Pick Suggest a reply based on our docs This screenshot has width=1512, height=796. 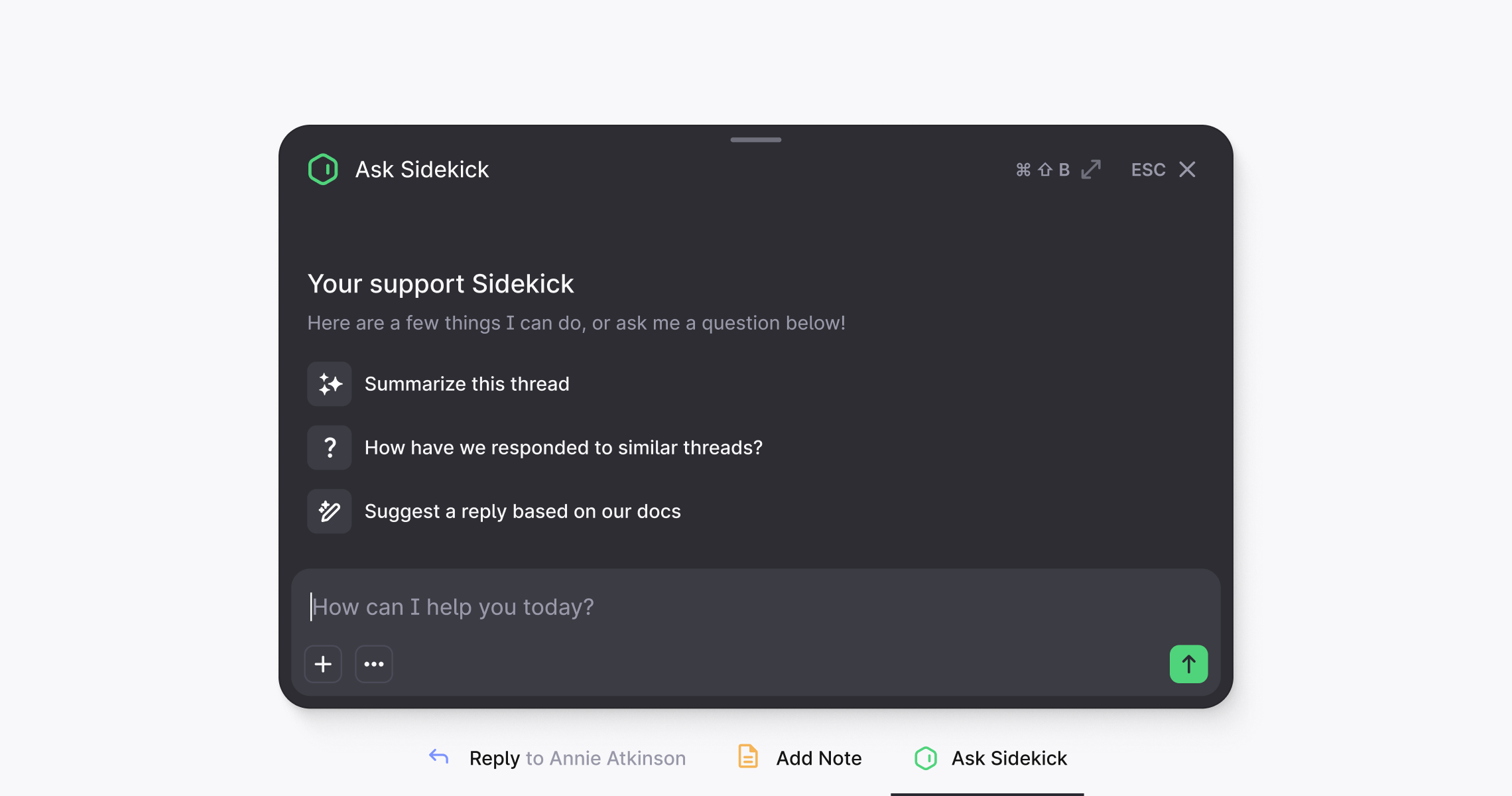pyautogui.click(x=523, y=511)
